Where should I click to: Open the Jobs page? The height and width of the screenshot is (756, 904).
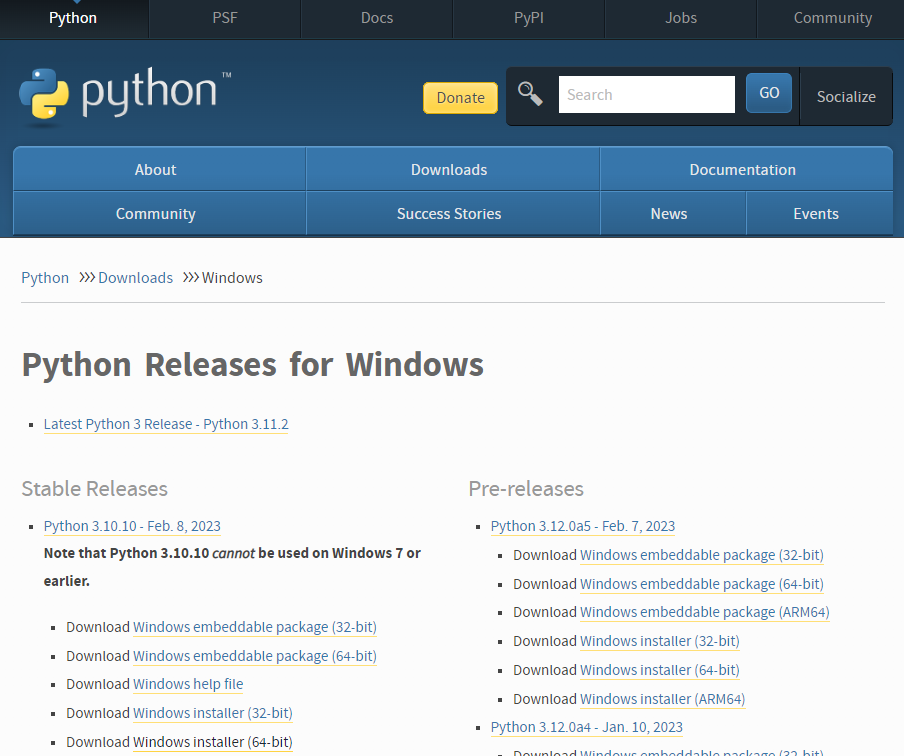pos(681,17)
